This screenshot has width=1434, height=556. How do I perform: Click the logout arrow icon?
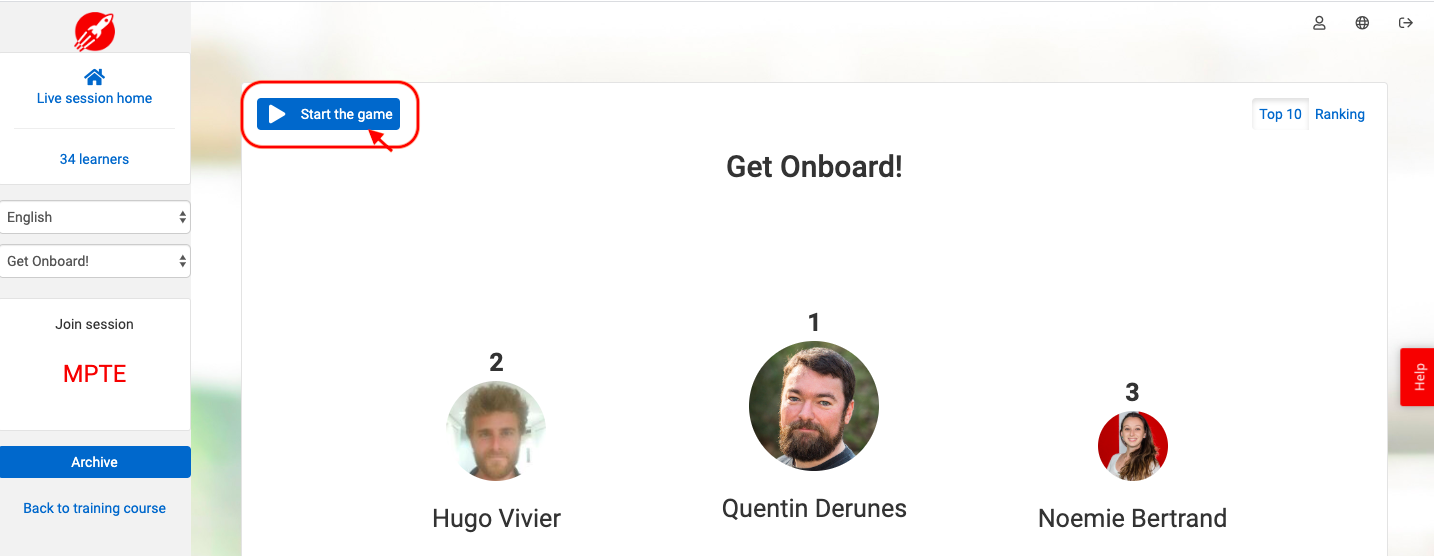(1405, 23)
